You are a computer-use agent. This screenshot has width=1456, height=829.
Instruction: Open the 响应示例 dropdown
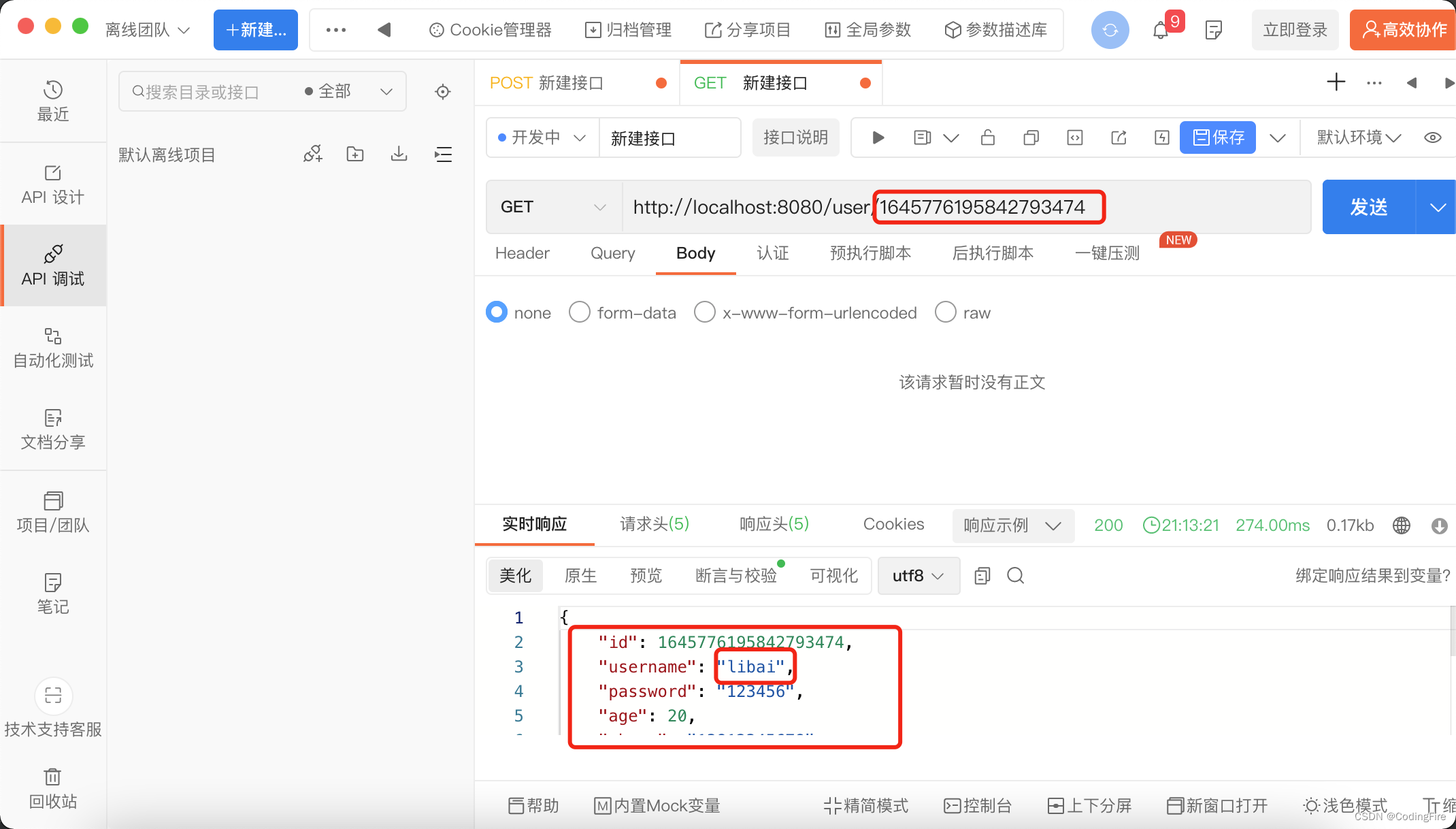point(1013,525)
